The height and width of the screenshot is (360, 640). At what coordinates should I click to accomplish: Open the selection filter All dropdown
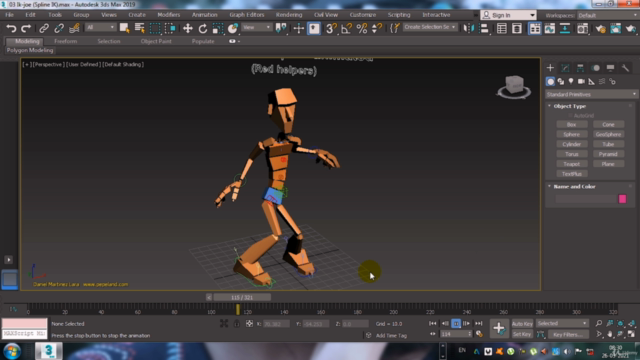(x=100, y=27)
